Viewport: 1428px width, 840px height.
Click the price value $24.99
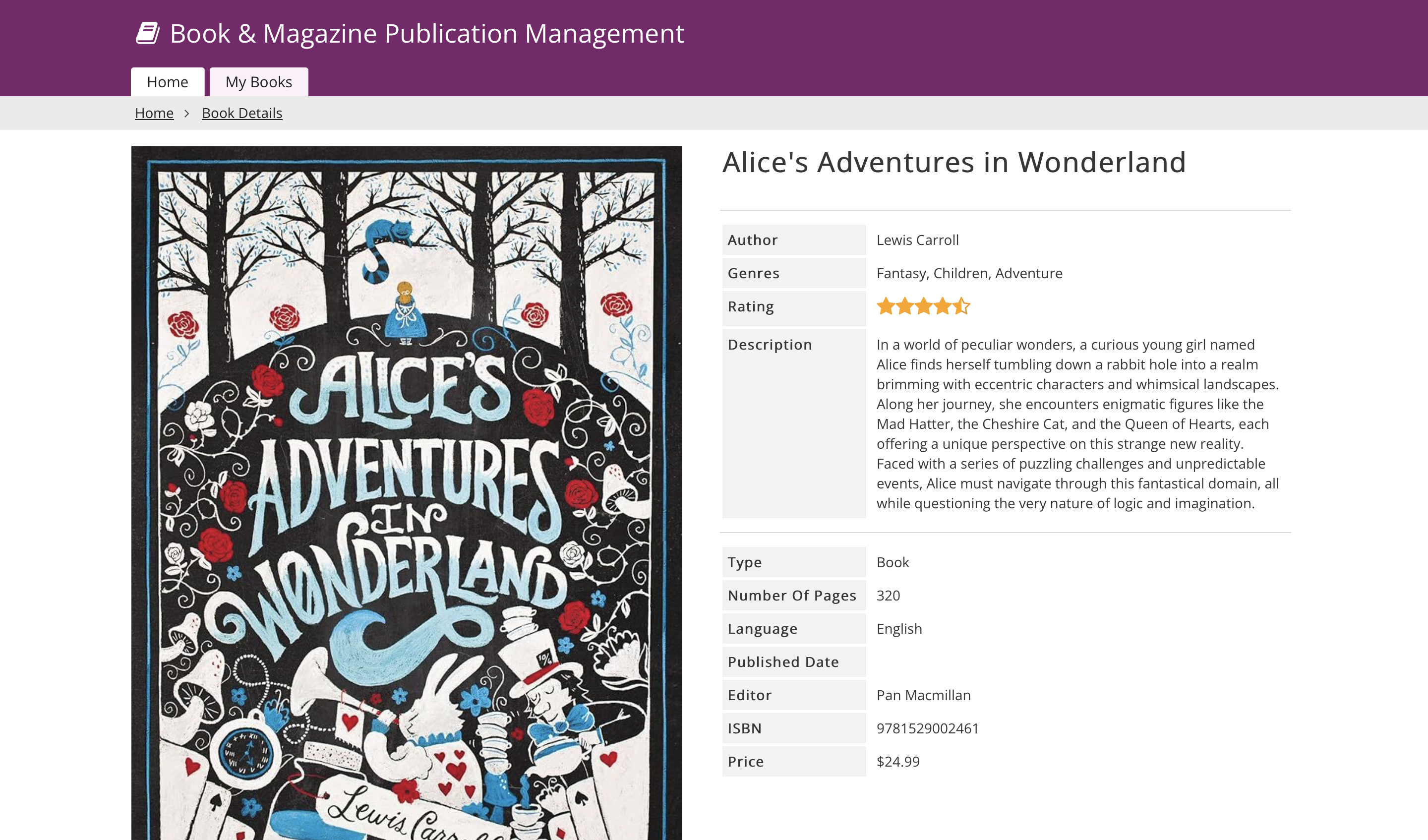897,761
